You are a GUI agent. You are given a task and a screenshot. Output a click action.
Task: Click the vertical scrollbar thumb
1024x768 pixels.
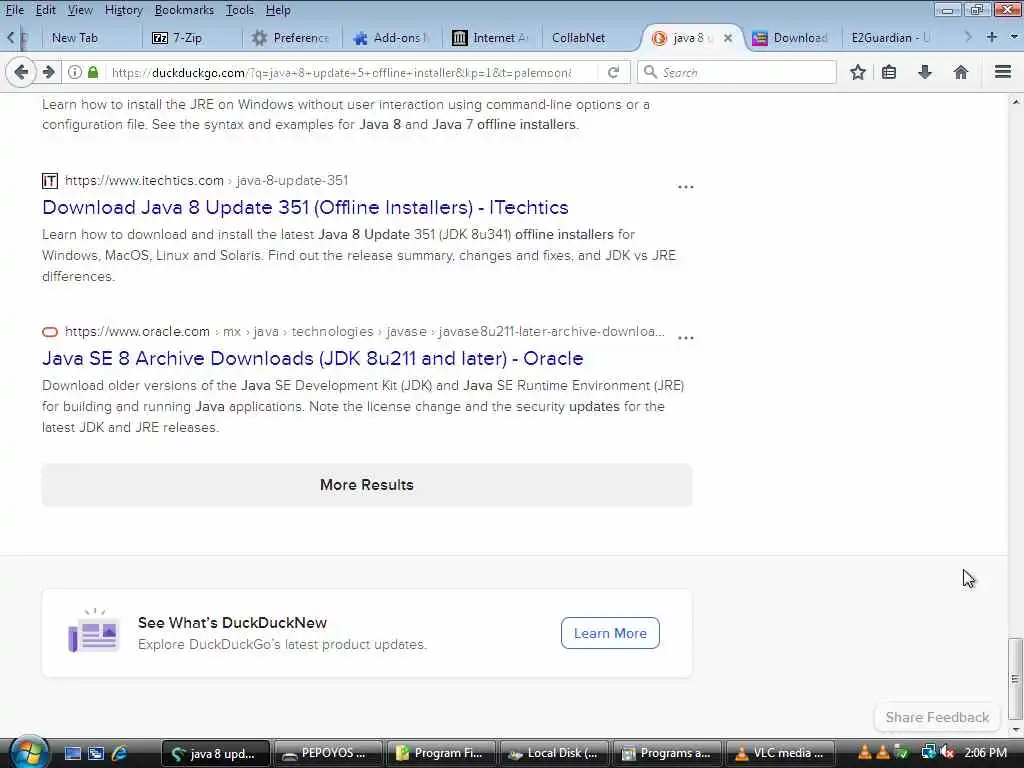pyautogui.click(x=1015, y=678)
